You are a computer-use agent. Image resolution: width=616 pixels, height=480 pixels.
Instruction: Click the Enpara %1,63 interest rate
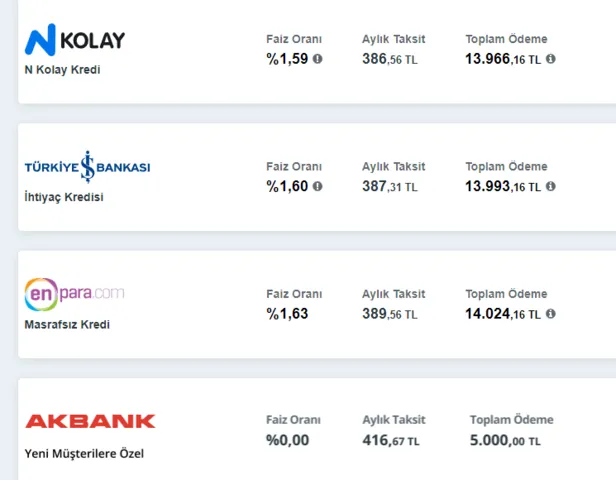click(x=288, y=314)
